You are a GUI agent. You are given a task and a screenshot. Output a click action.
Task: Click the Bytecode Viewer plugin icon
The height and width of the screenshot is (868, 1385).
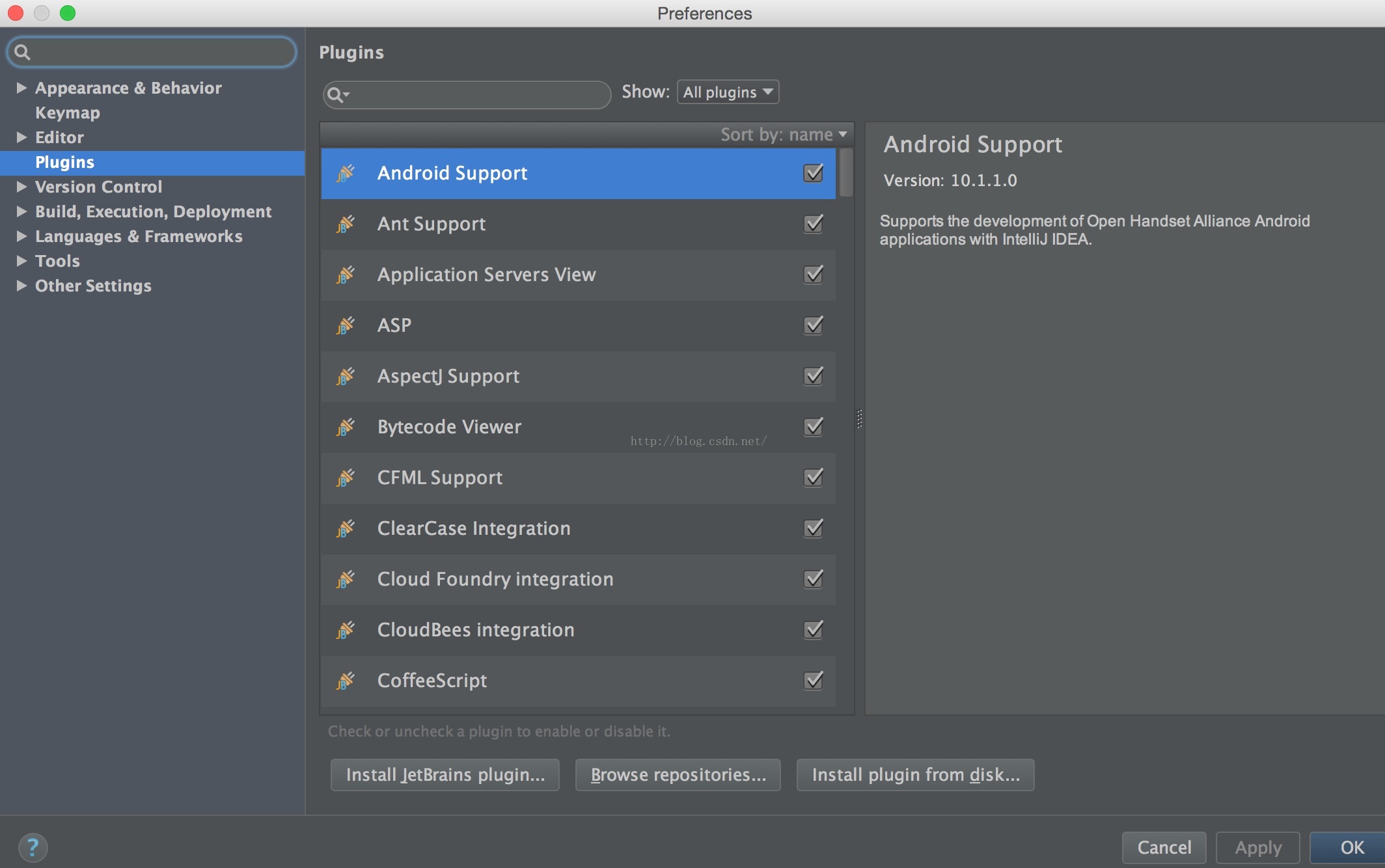(345, 427)
